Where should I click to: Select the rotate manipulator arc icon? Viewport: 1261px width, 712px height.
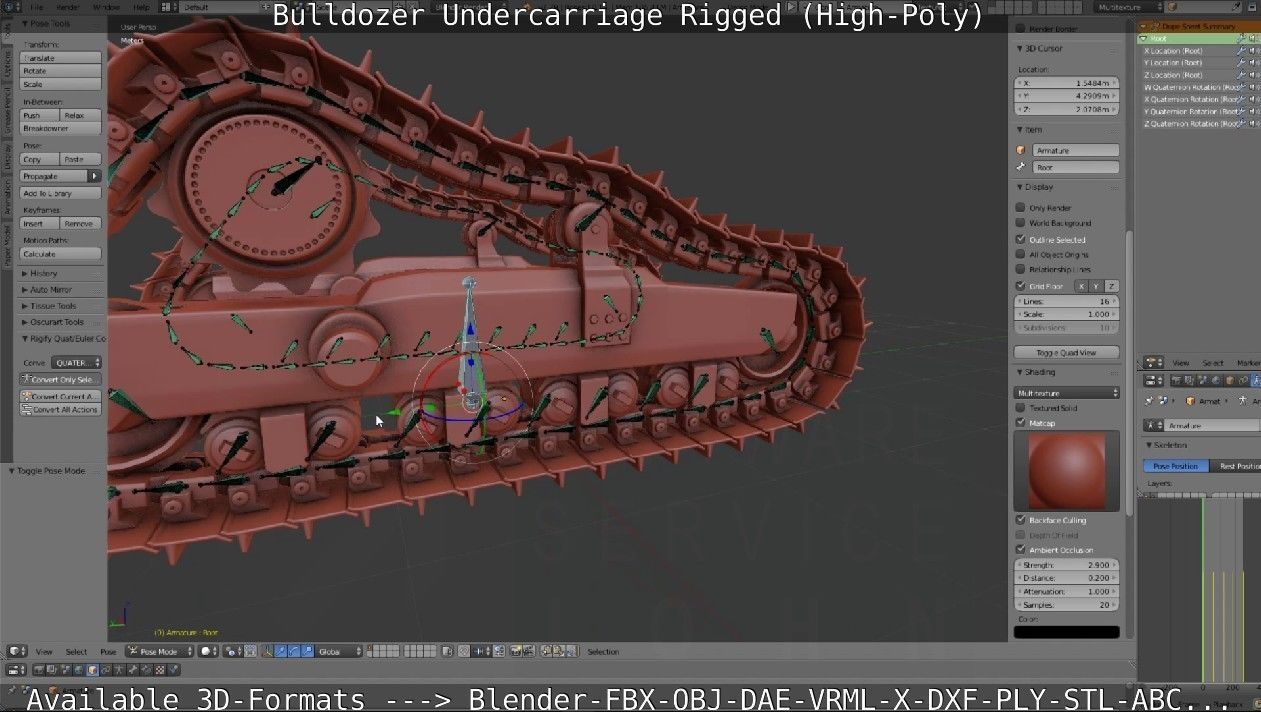click(x=294, y=651)
